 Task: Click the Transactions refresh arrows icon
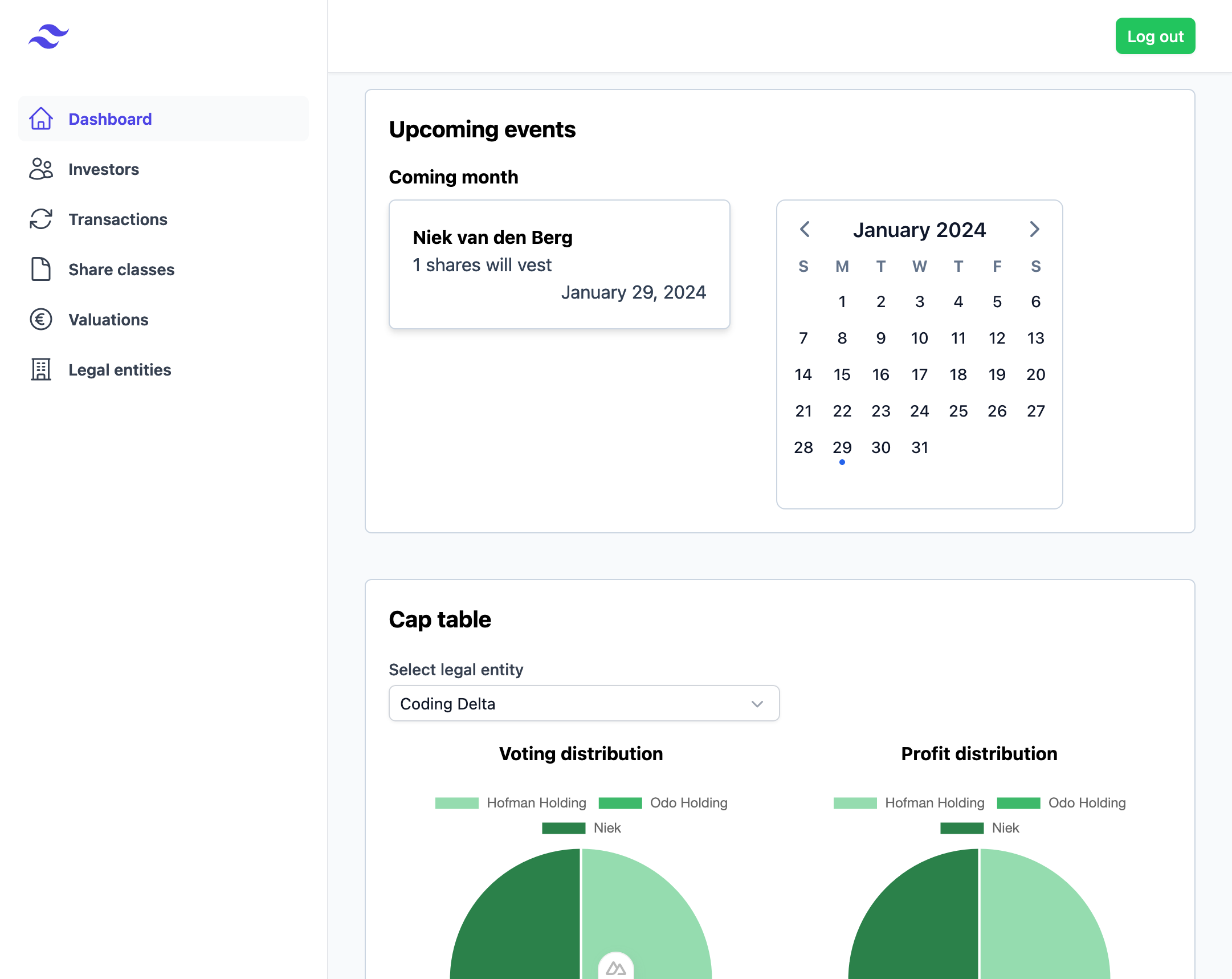pos(41,219)
